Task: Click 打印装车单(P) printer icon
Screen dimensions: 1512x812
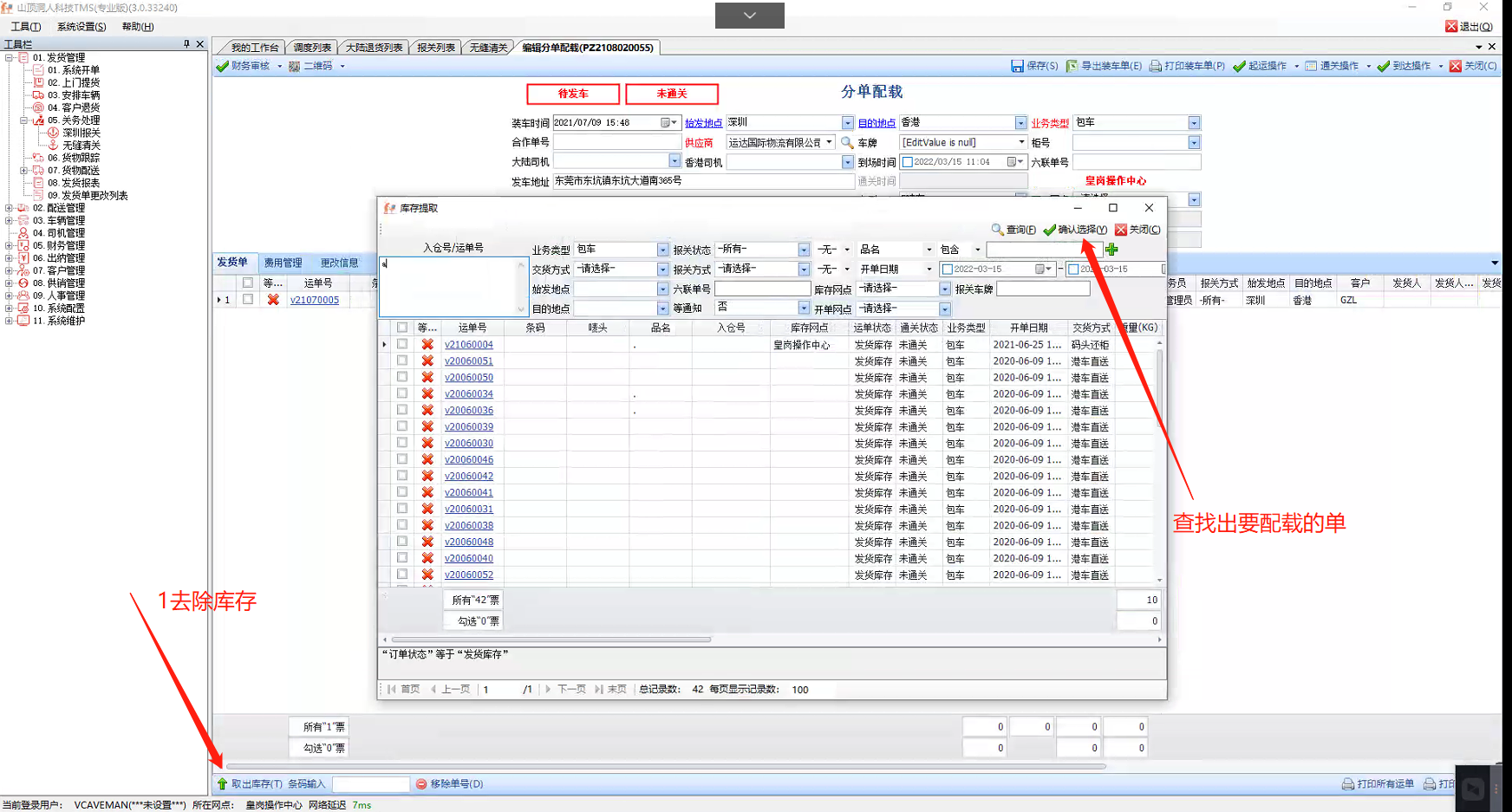Action: click(1156, 67)
